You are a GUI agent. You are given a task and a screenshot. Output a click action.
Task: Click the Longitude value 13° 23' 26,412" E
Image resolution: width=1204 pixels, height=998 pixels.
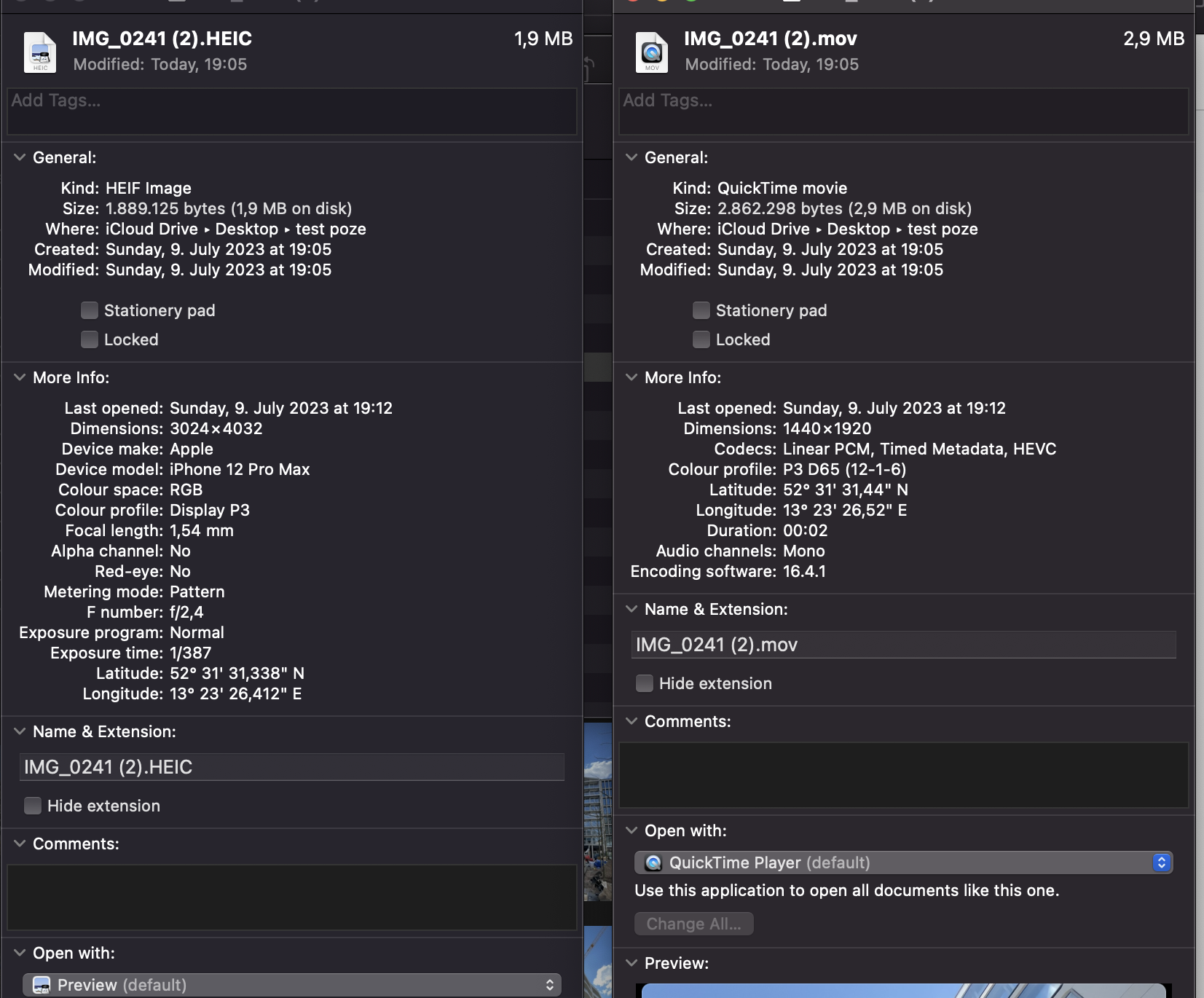pos(236,694)
